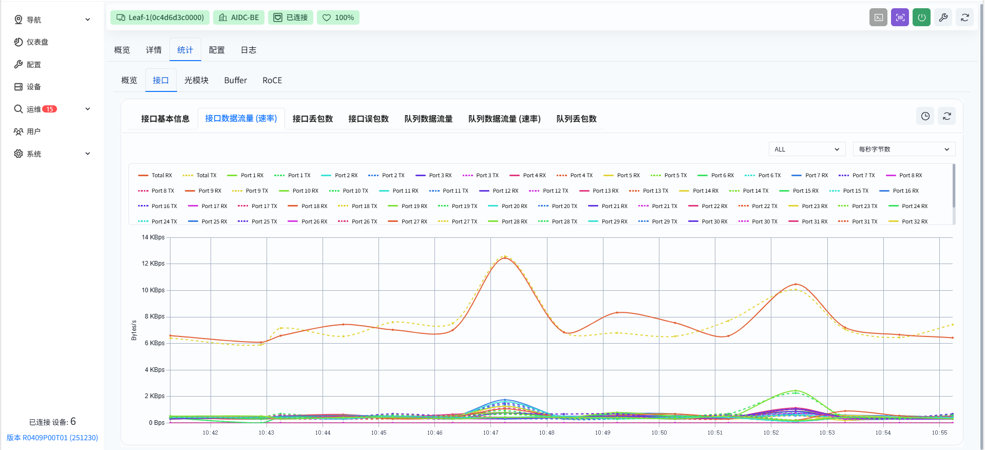This screenshot has width=985, height=450.
Task: Toggle Port 1 RX legend entry
Action: point(245,175)
